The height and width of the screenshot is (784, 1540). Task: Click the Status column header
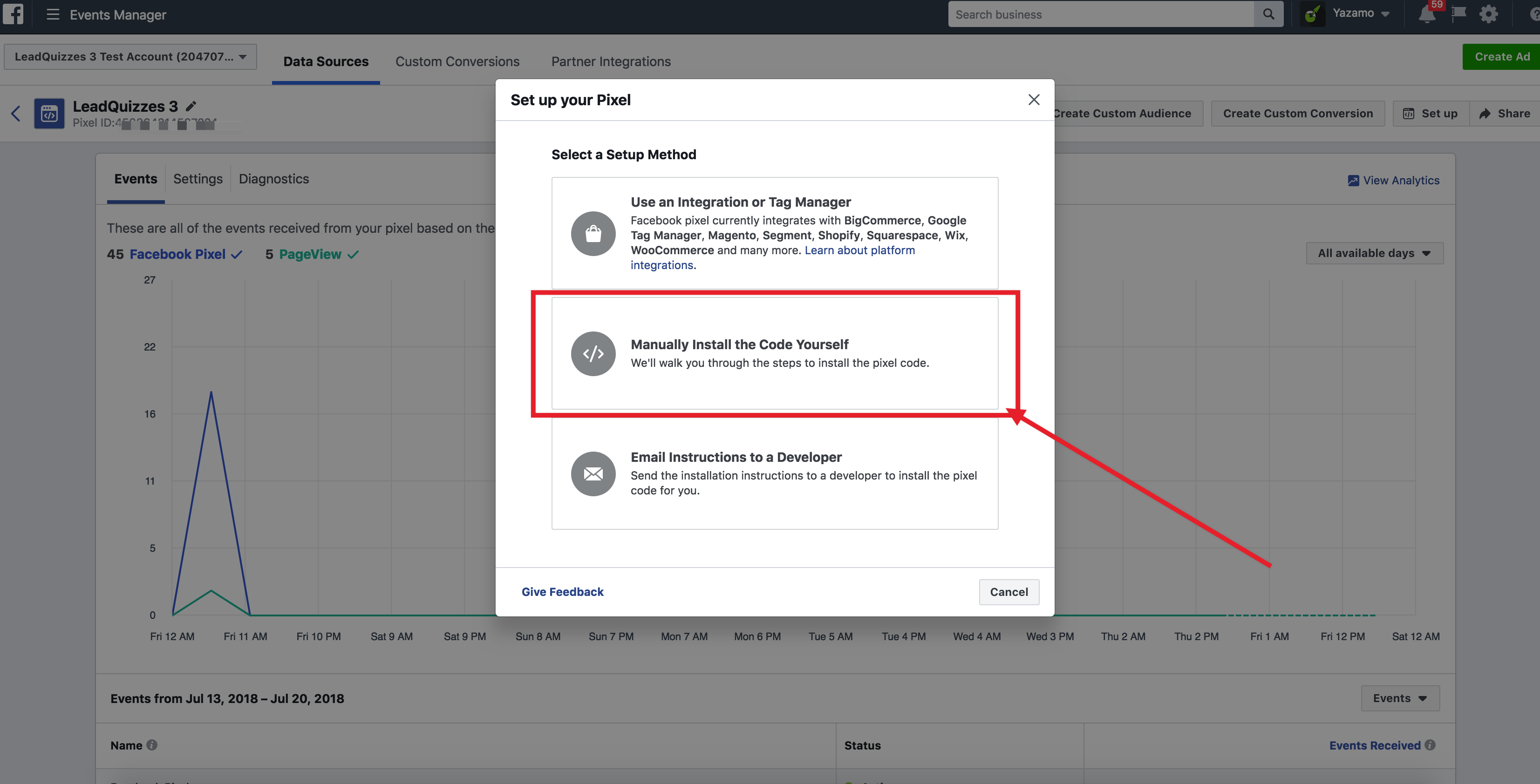[862, 745]
